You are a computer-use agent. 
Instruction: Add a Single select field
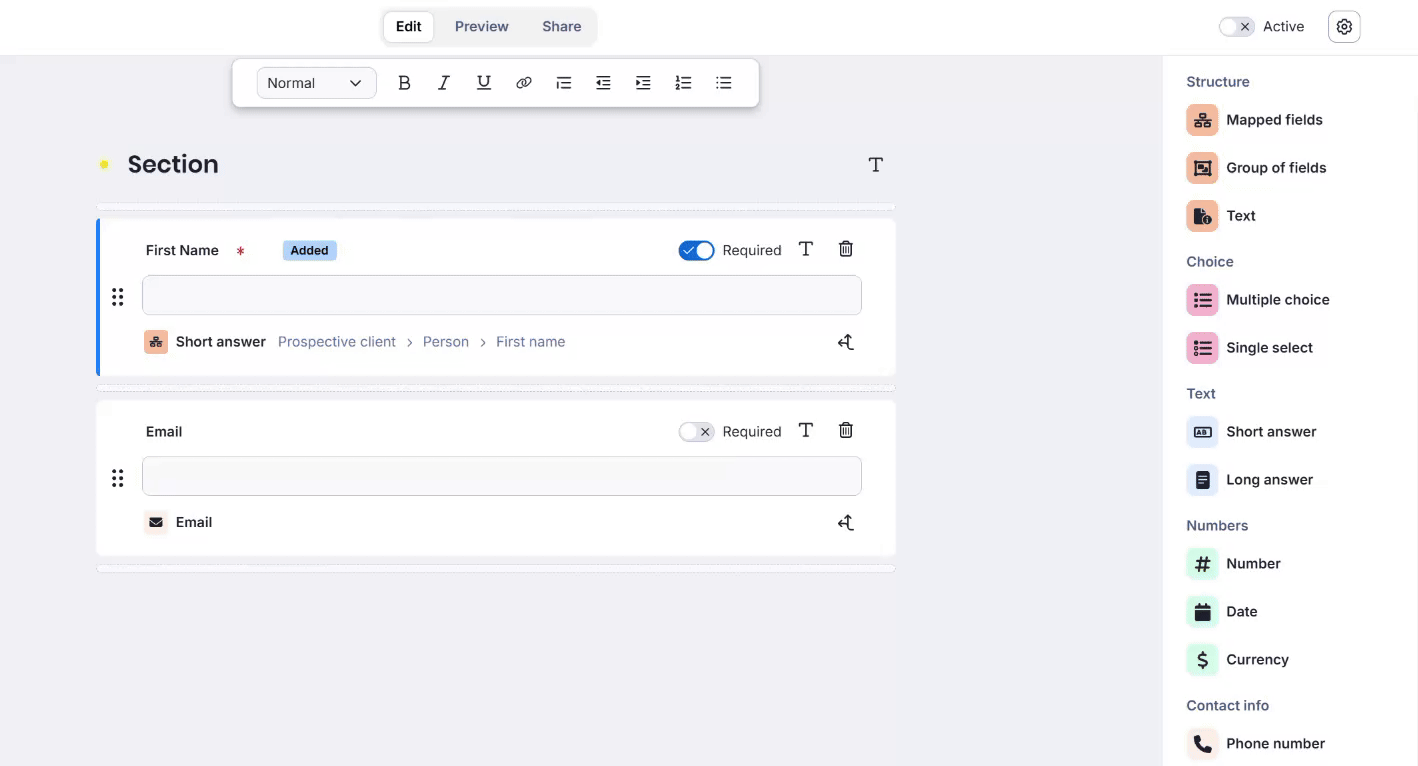[x=1250, y=348]
